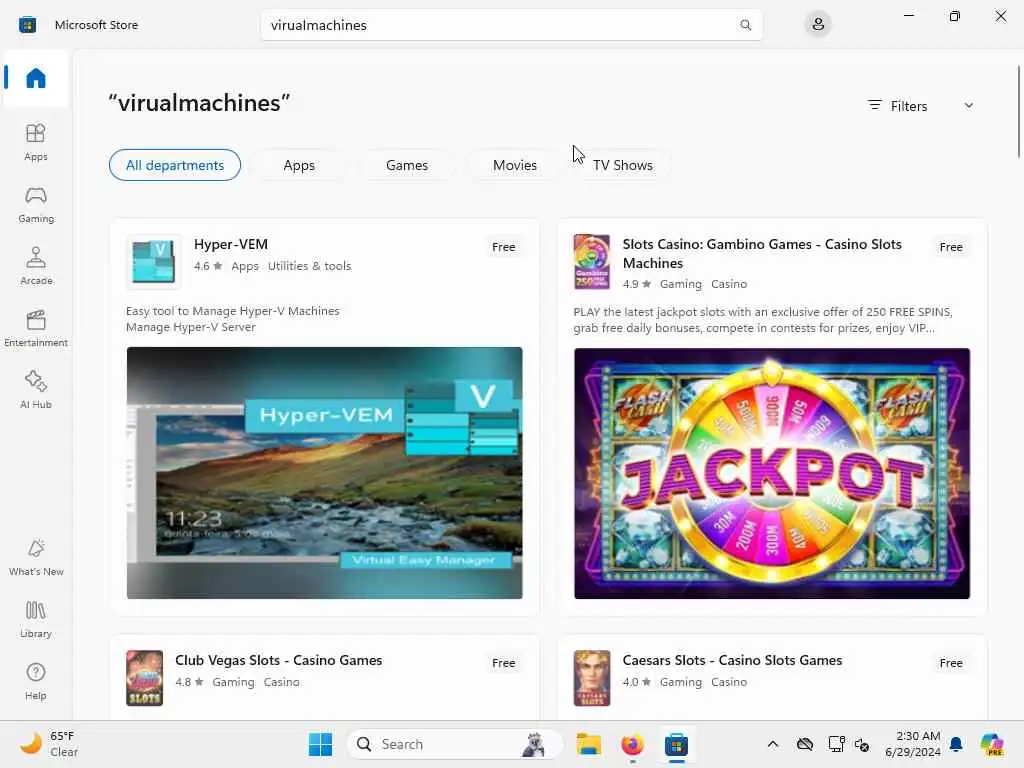
Task: Click Microsoft Store taskbar icon
Action: pos(676,744)
